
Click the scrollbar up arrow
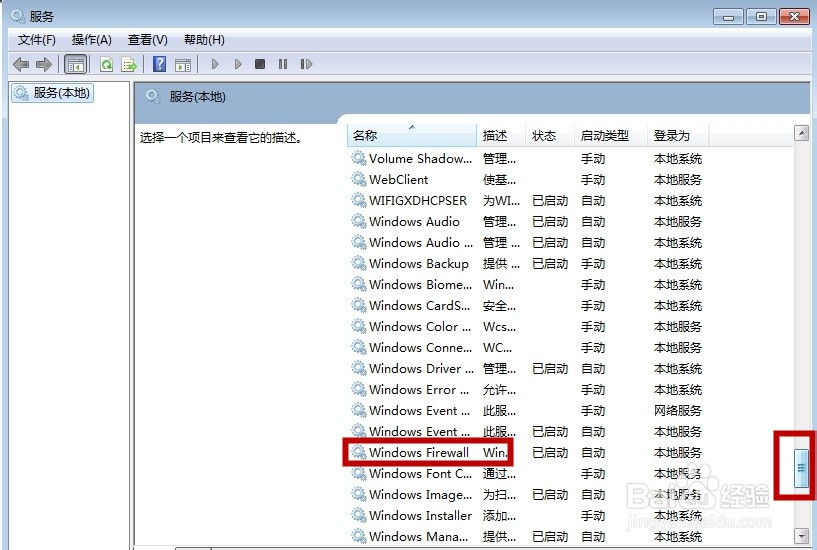pos(801,133)
